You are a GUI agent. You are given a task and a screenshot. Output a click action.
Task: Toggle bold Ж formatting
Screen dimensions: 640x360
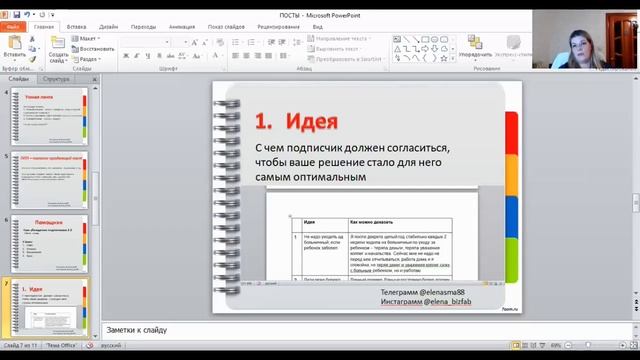pos(126,56)
